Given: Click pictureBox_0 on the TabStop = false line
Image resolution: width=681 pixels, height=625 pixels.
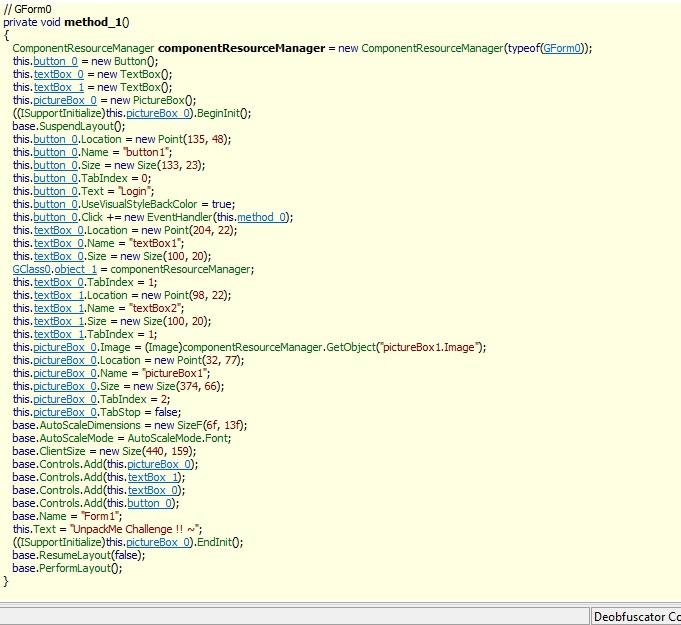Looking at the screenshot, I should click(65, 412).
